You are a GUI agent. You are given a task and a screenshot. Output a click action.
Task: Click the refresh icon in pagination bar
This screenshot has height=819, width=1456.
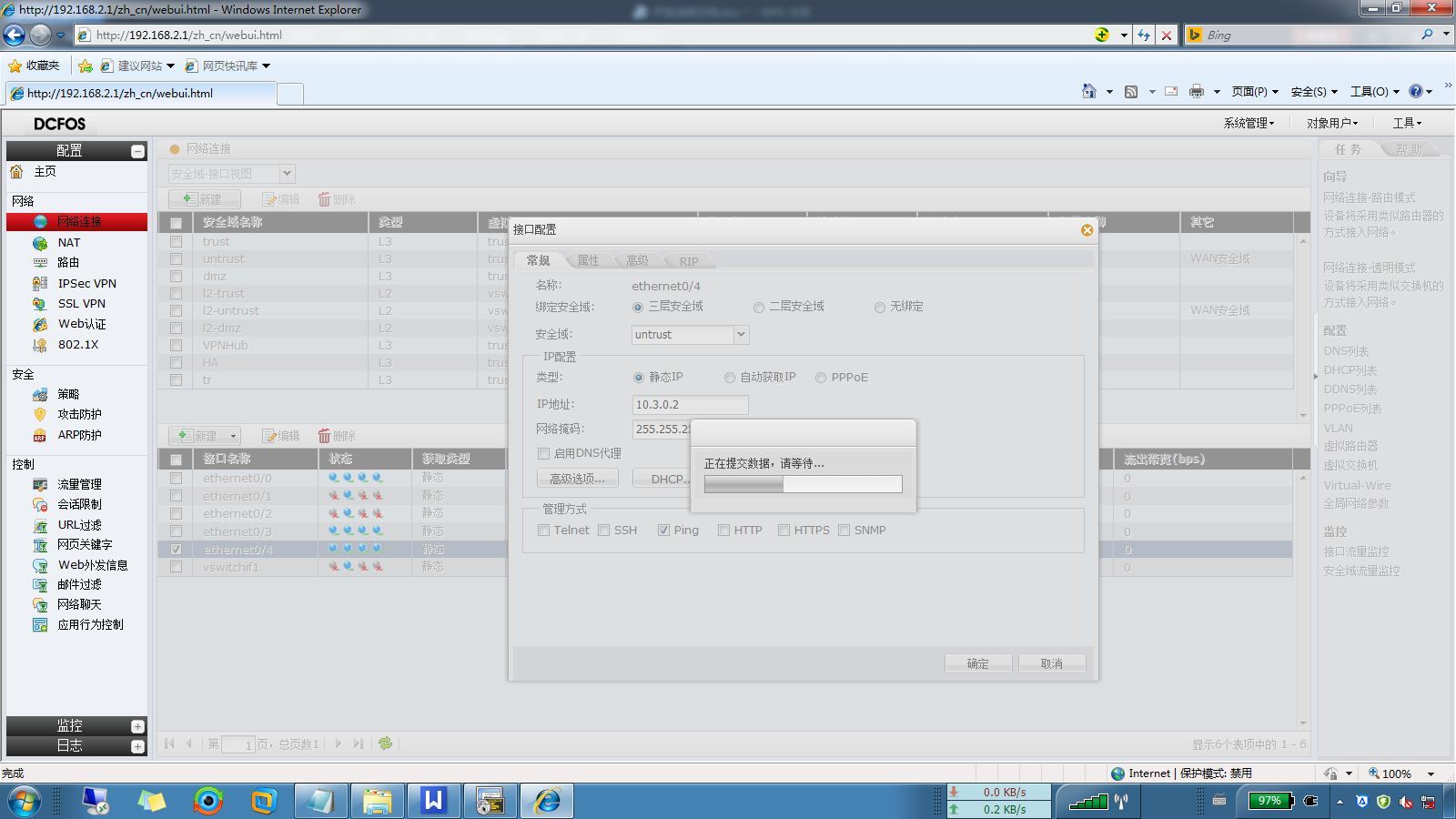click(x=386, y=743)
